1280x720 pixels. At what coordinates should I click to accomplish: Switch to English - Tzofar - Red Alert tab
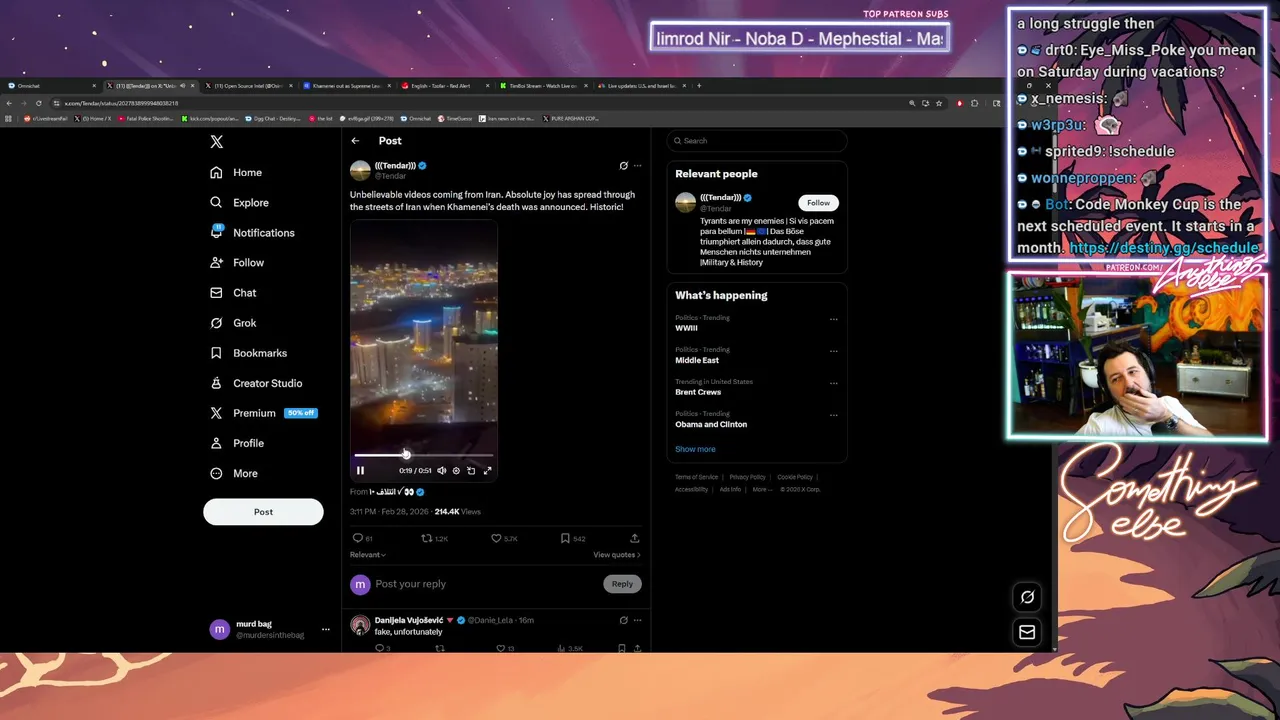[x=446, y=86]
